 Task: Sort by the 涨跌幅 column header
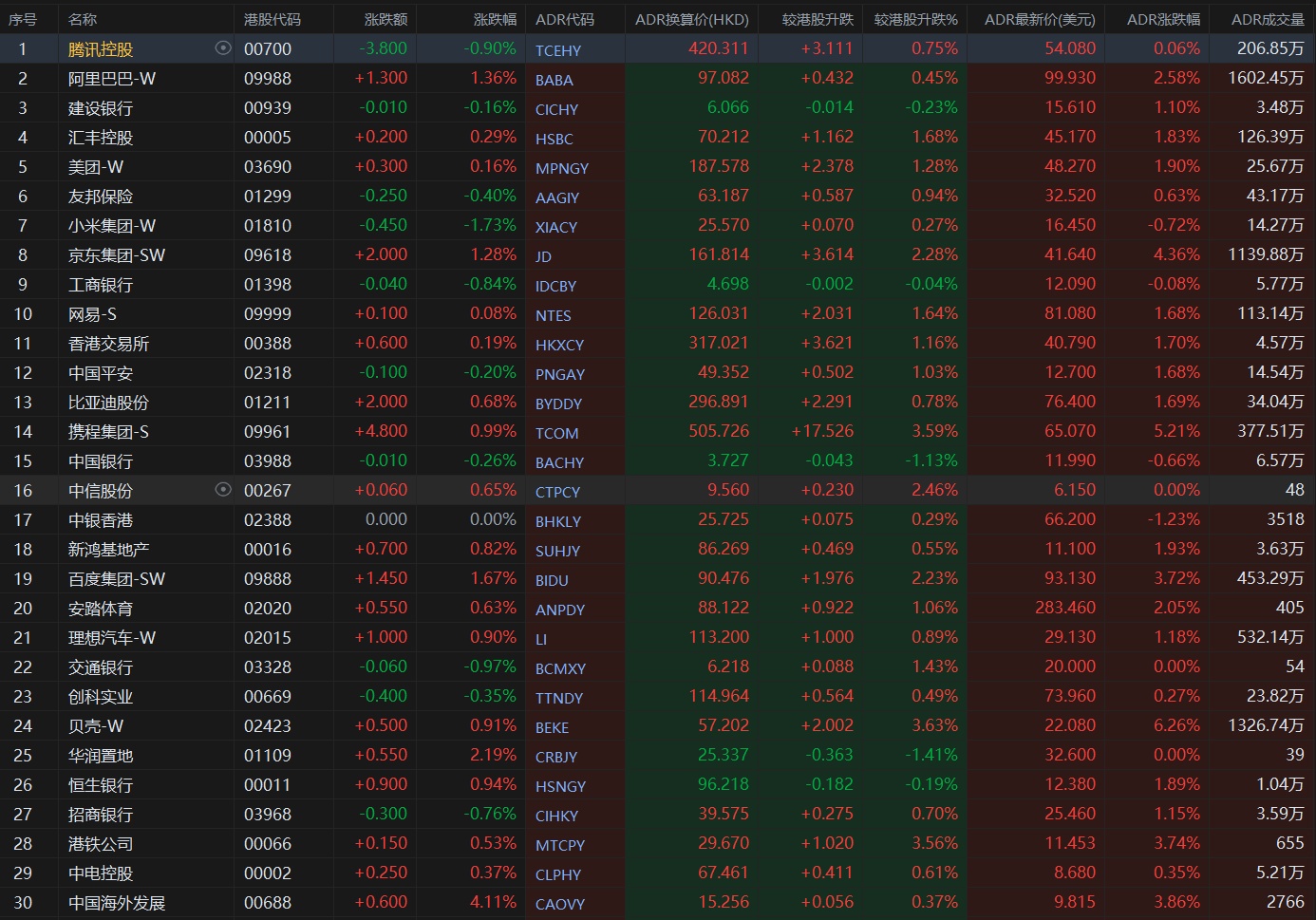click(x=495, y=19)
